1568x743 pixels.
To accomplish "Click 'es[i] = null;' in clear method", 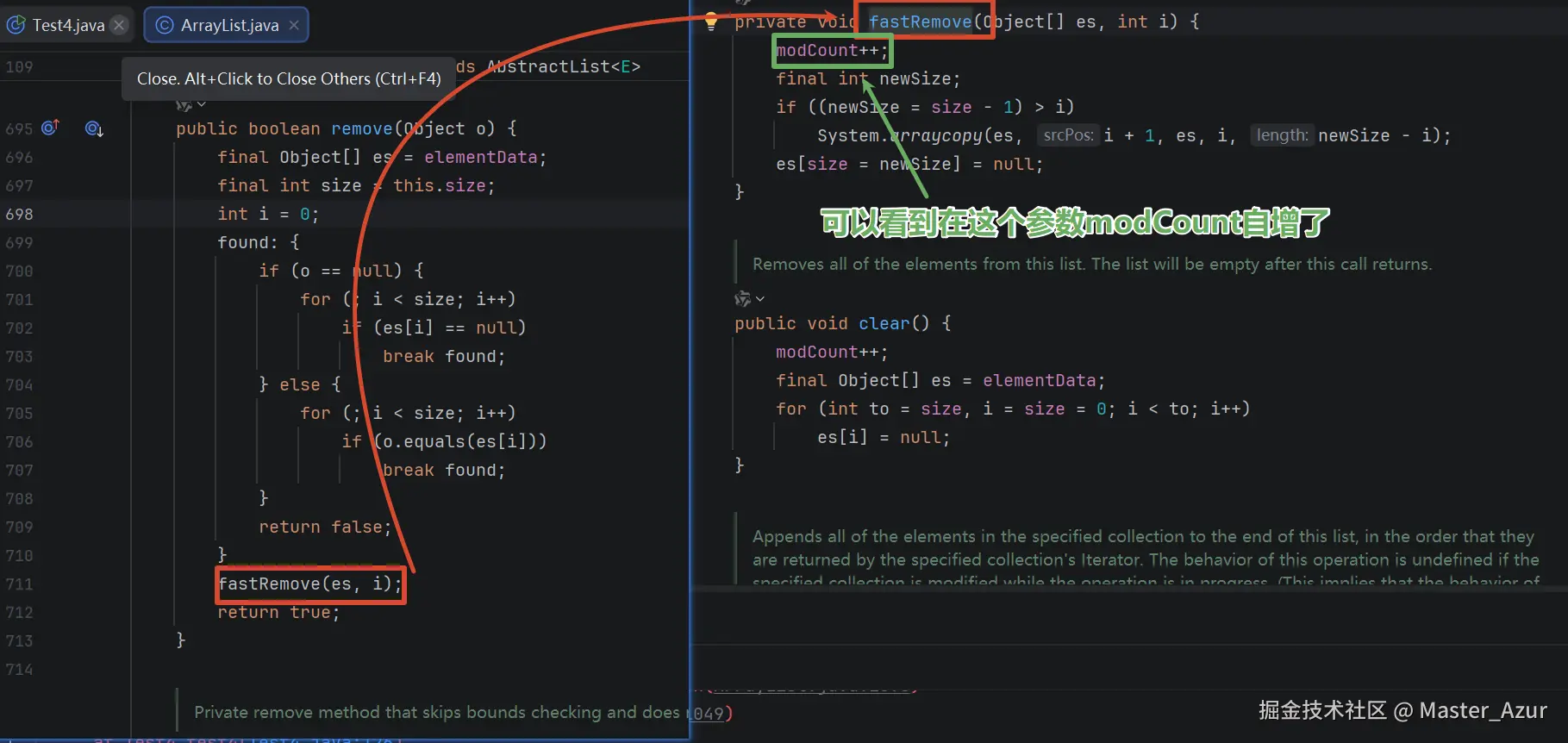I will [884, 437].
